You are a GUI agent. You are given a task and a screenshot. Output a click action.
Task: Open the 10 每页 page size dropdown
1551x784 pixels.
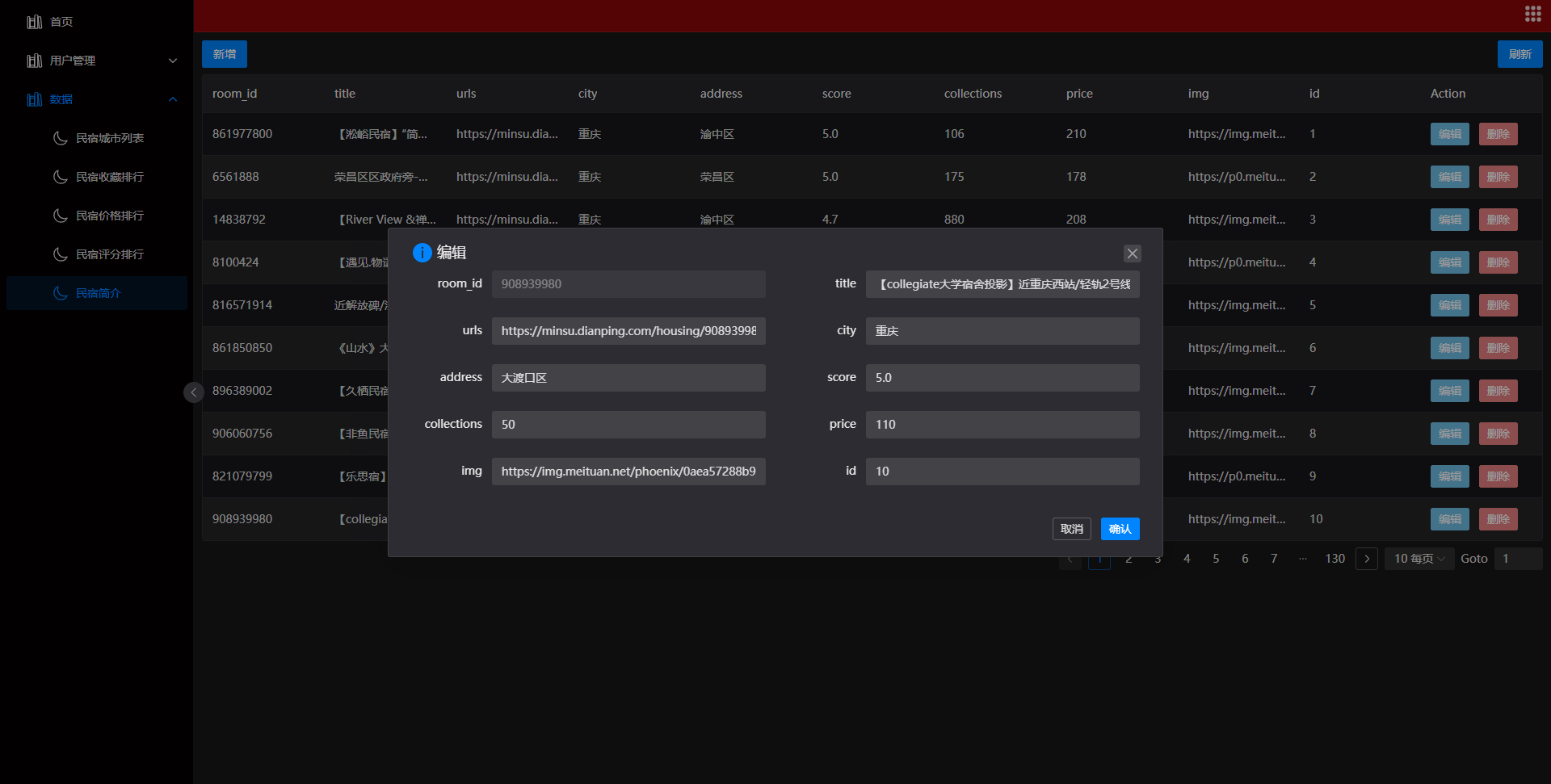tap(1419, 558)
